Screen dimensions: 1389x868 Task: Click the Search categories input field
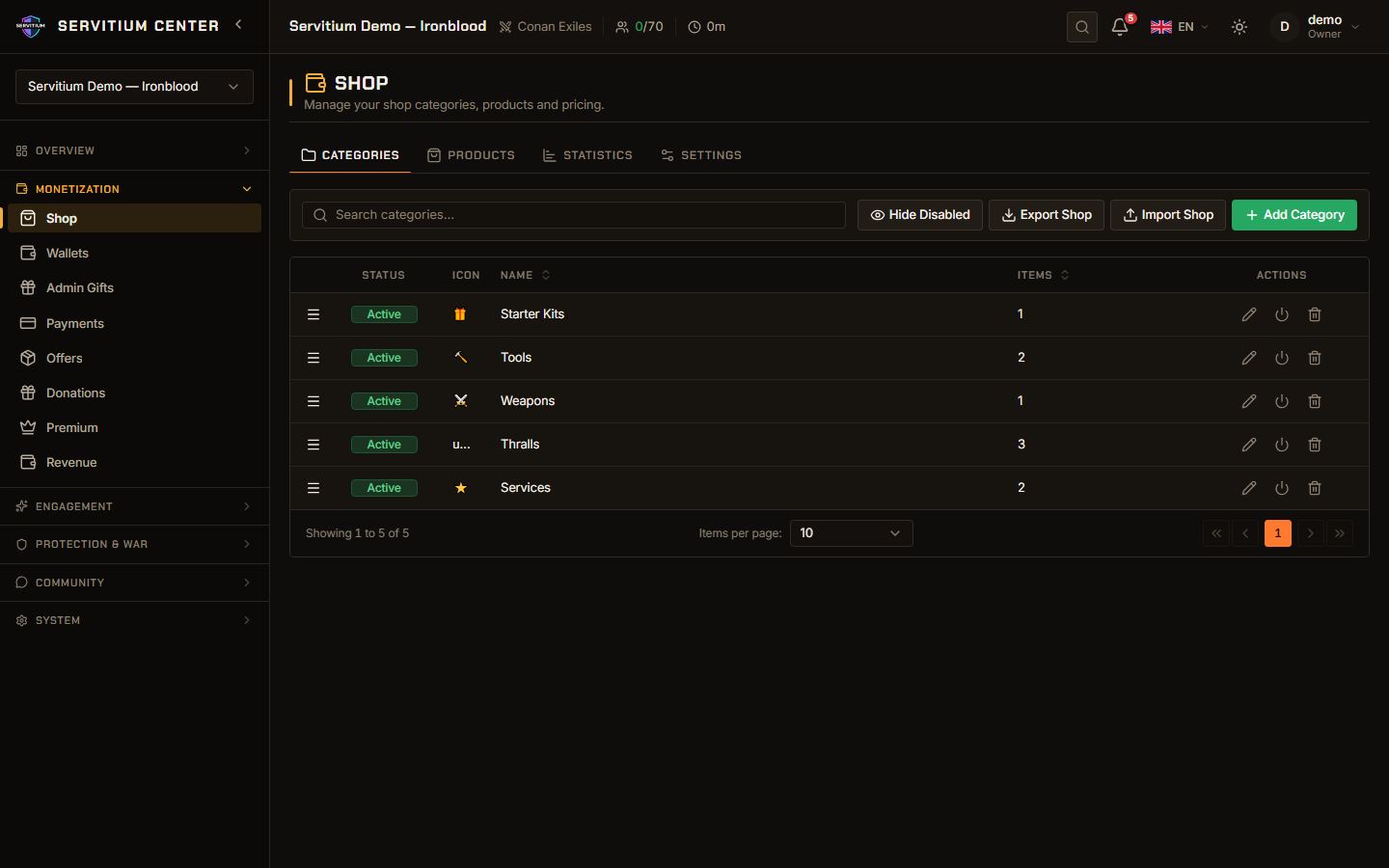click(x=574, y=215)
